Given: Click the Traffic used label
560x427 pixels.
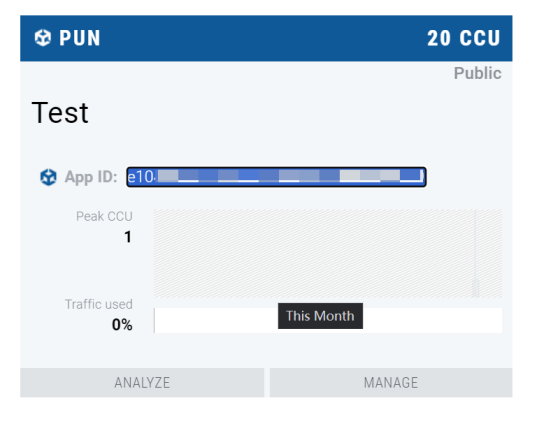Looking at the screenshot, I should pyautogui.click(x=99, y=304).
